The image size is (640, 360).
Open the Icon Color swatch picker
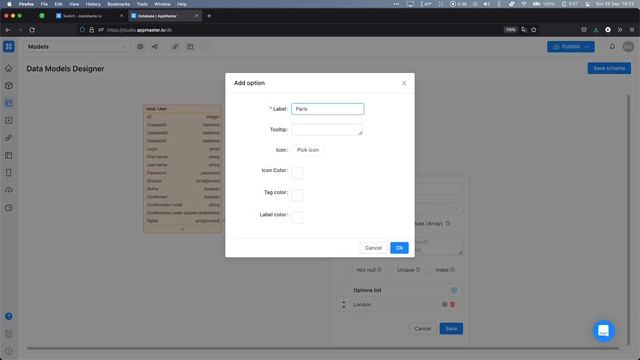[x=297, y=173]
